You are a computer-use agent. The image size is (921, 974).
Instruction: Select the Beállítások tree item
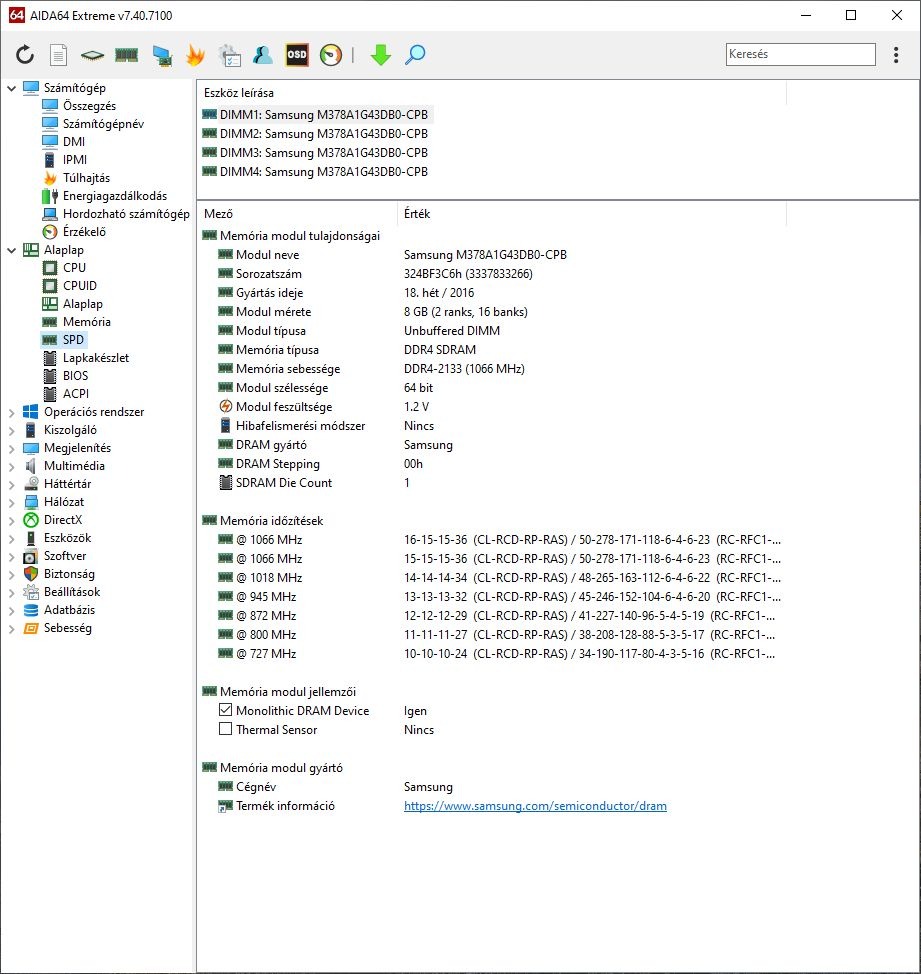(x=71, y=592)
